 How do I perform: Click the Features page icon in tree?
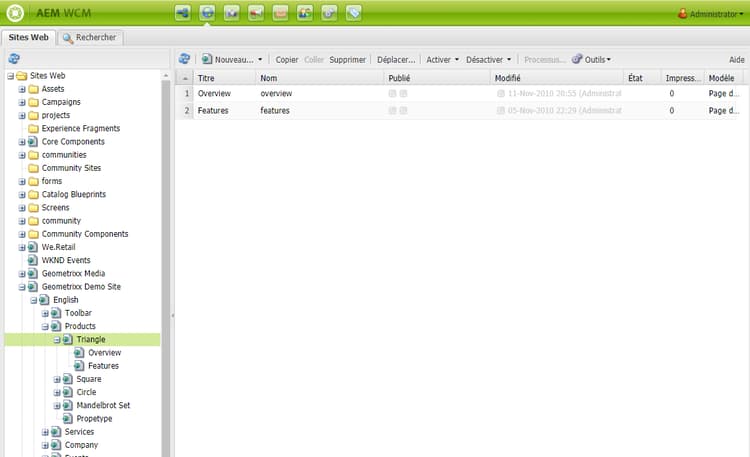[79, 366]
